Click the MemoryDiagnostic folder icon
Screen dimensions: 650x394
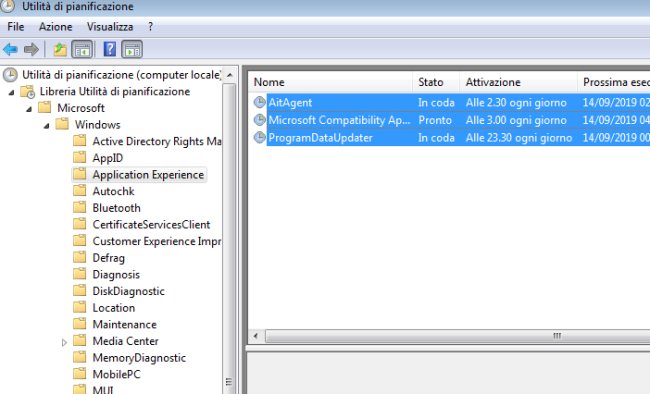pyautogui.click(x=80, y=357)
